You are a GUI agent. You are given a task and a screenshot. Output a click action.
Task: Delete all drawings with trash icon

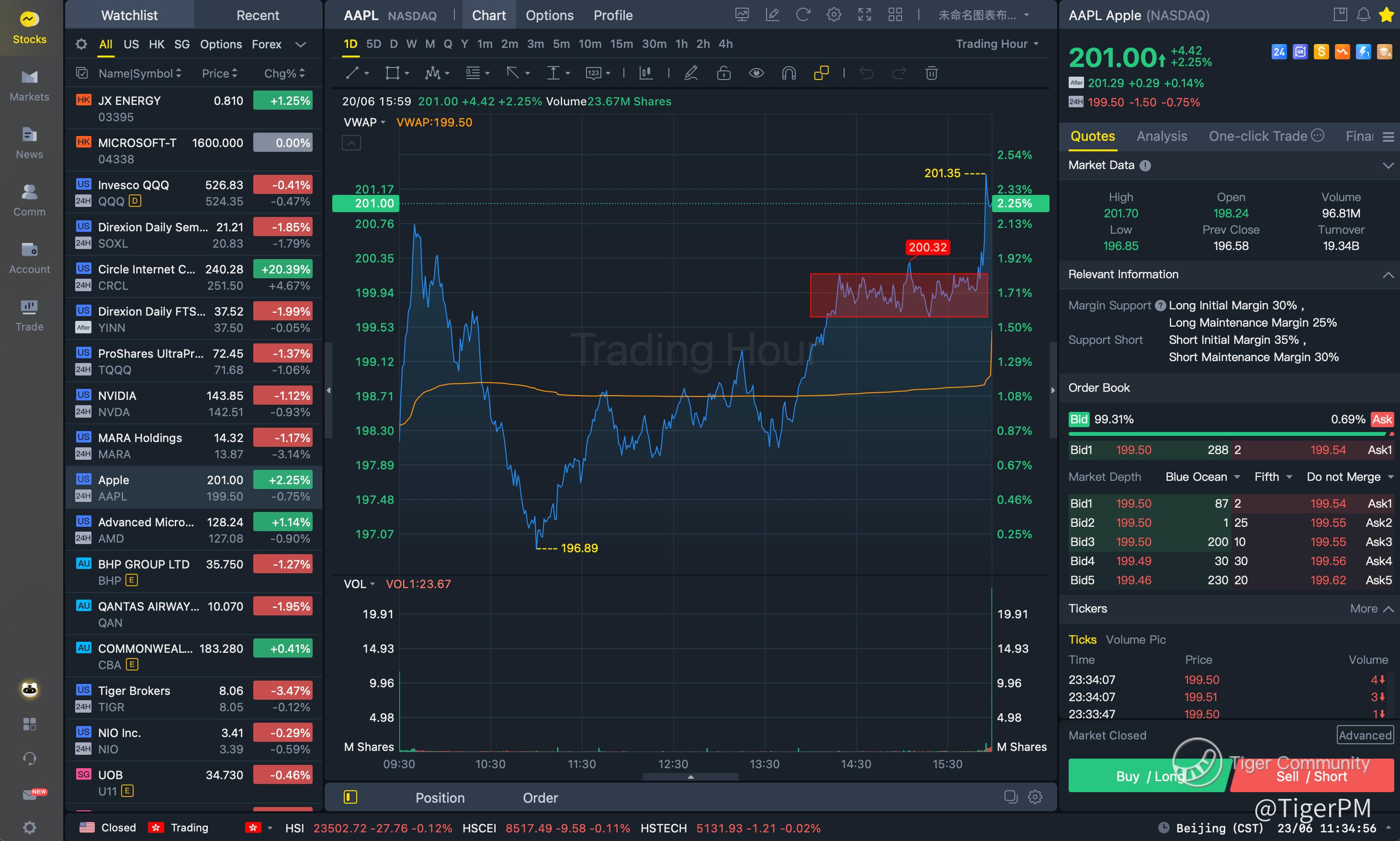[x=931, y=72]
